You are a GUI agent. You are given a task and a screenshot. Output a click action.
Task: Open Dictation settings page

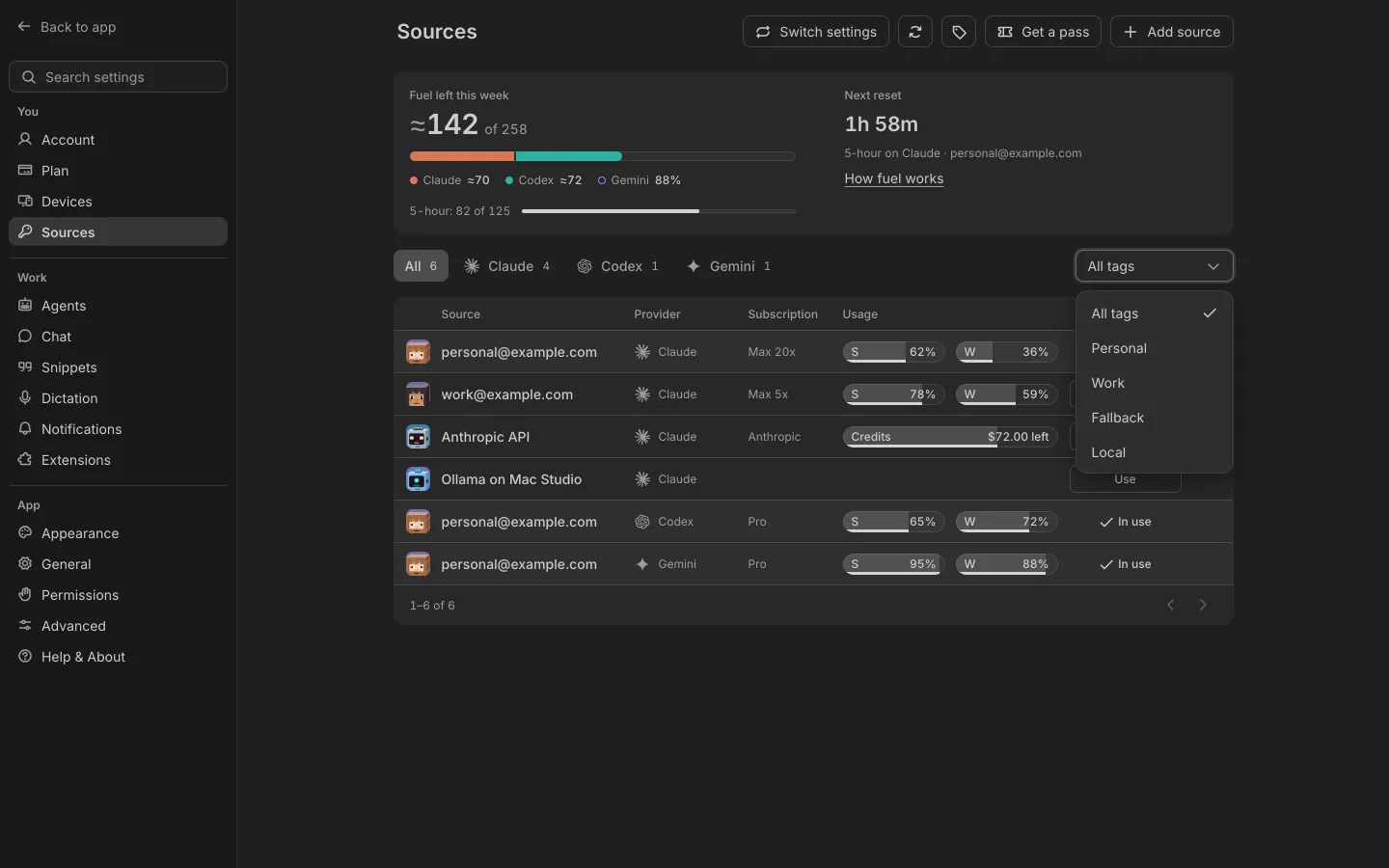118,398
